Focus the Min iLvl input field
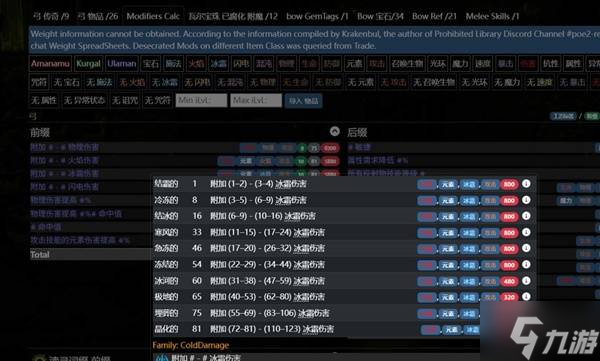The height and width of the screenshot is (361, 600). (x=201, y=100)
